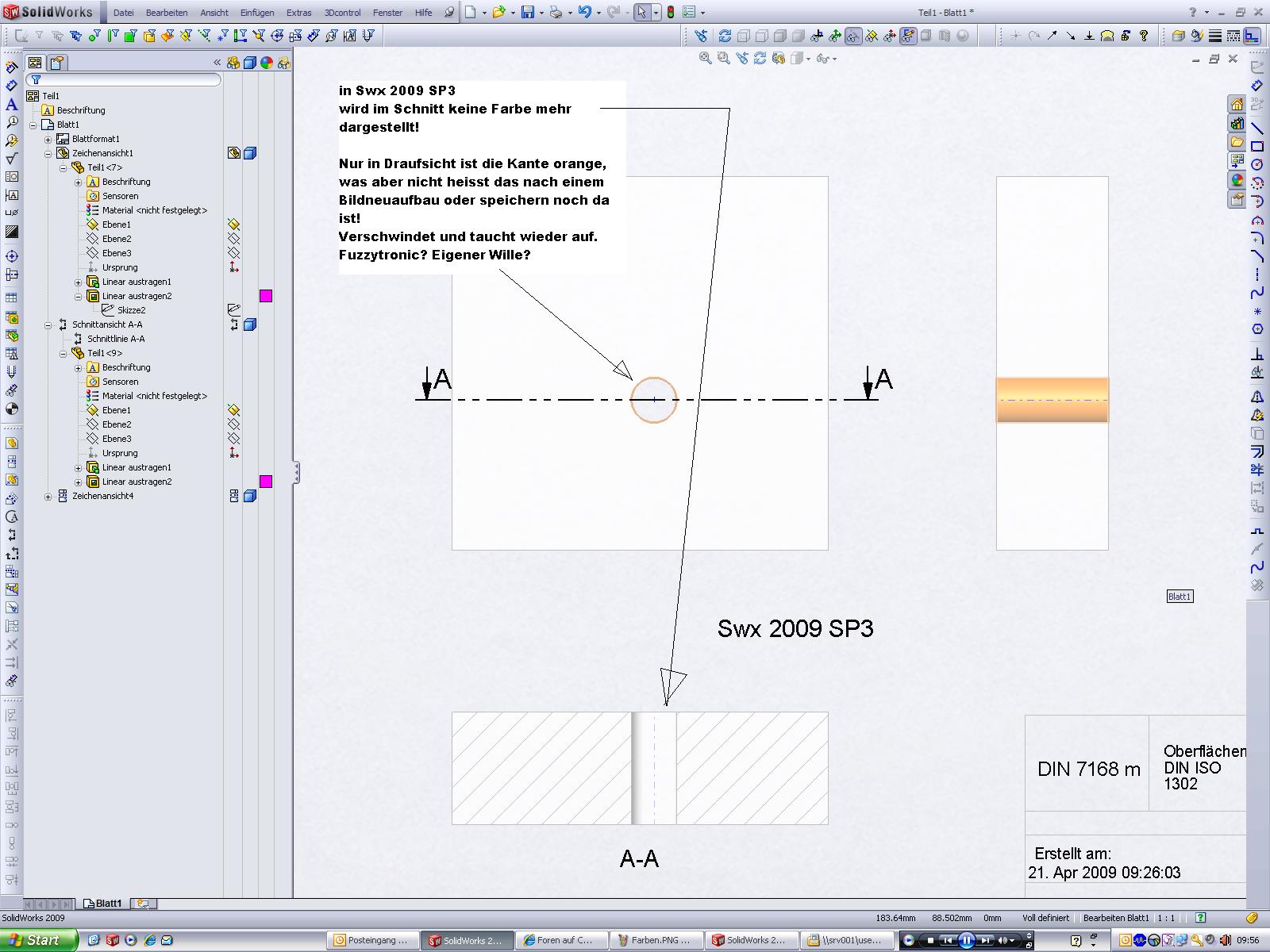Click magenta color swatch for Teil1<9> Linear austragen2

[266, 482]
